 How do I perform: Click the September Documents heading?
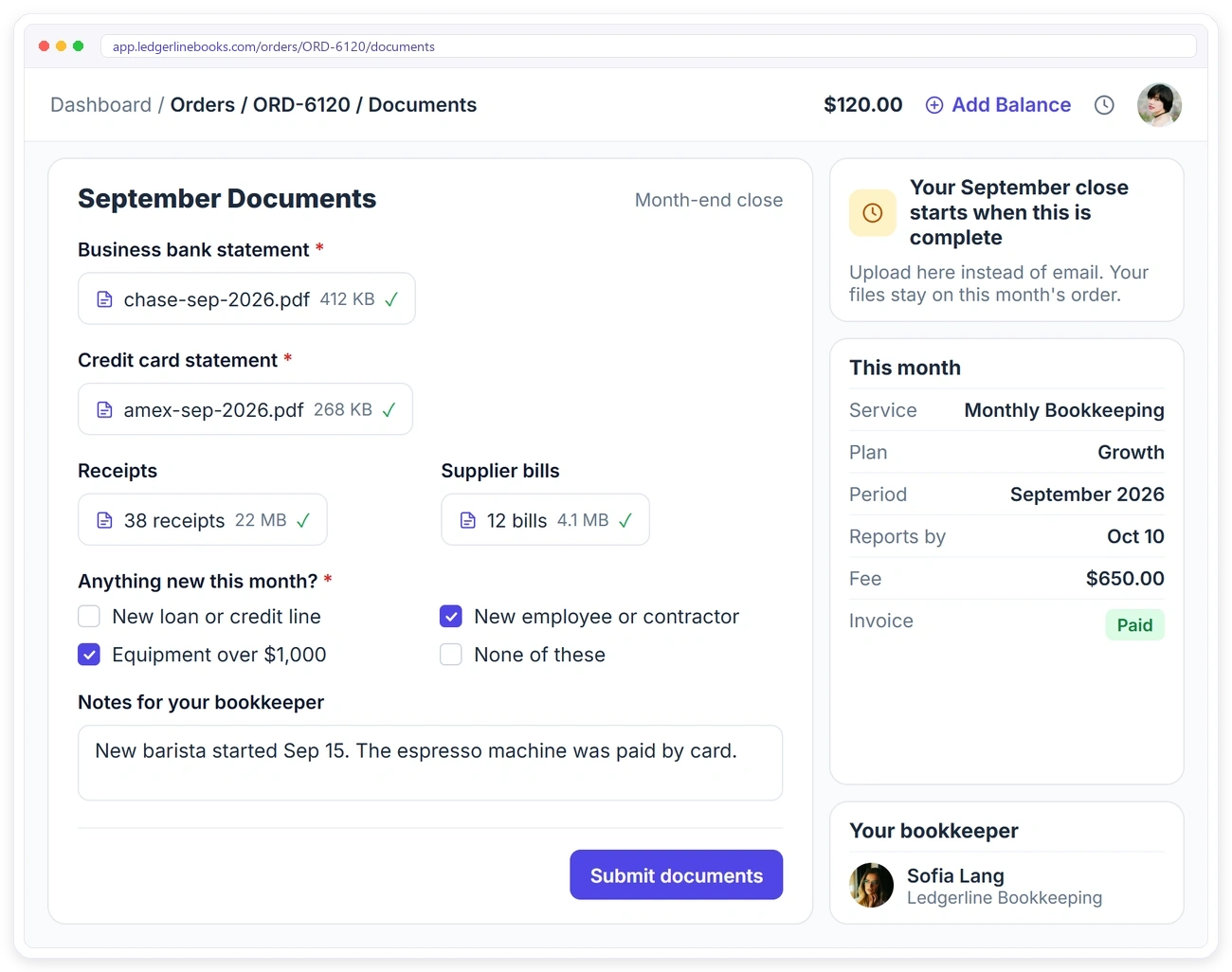click(227, 198)
